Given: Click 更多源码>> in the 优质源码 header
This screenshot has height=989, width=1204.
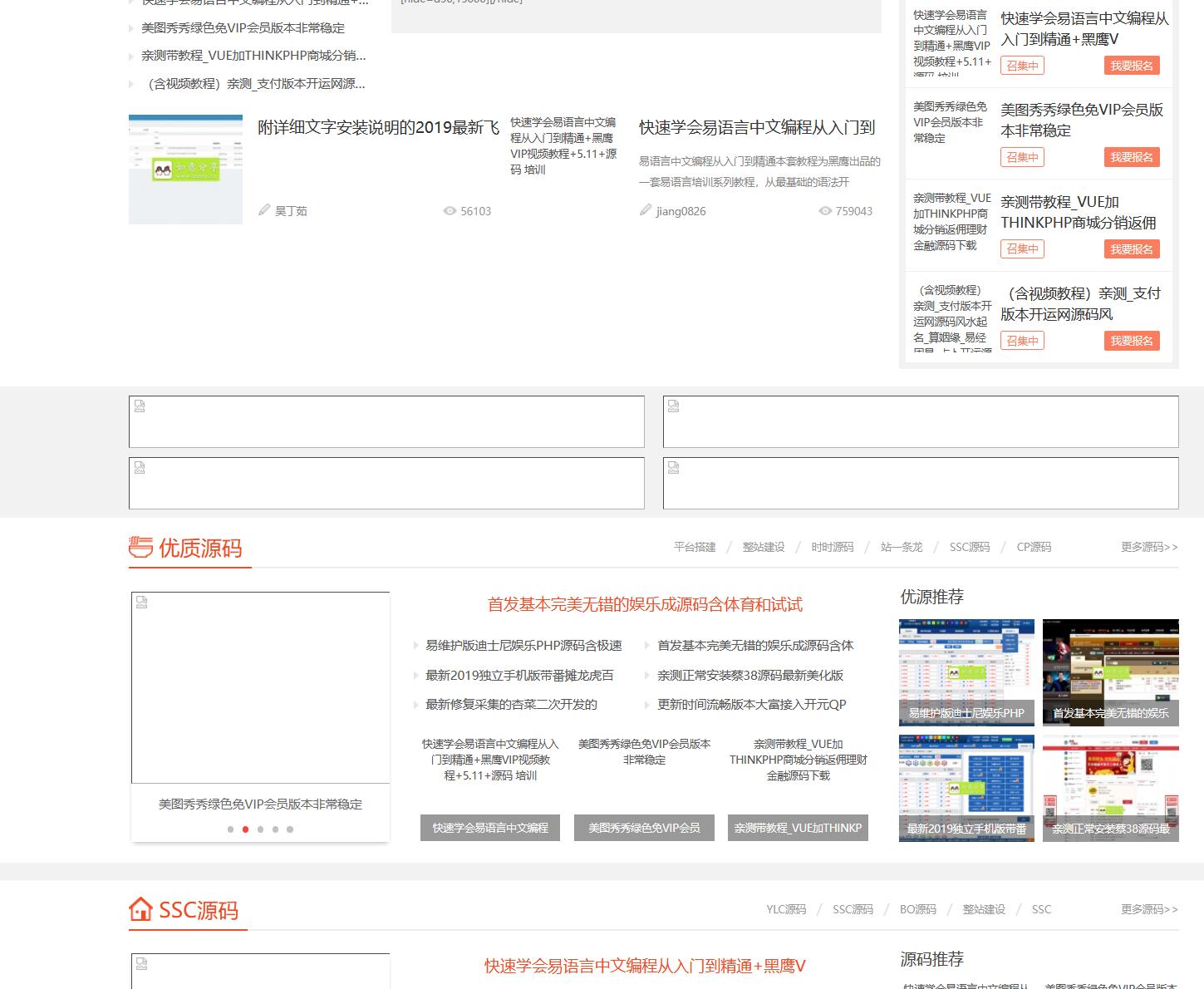Looking at the screenshot, I should [1149, 547].
